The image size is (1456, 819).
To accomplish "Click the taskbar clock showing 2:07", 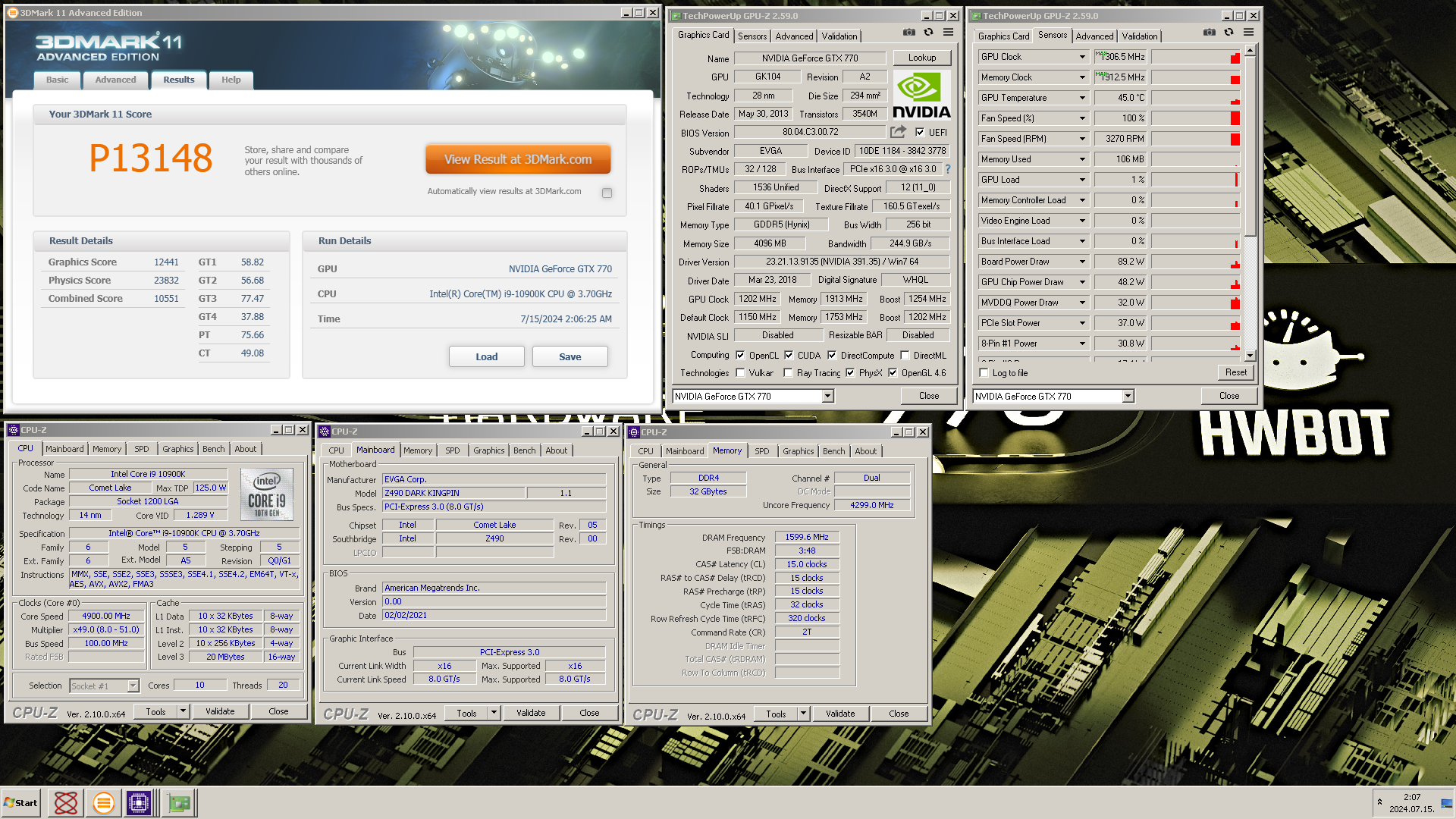I will click(1411, 797).
